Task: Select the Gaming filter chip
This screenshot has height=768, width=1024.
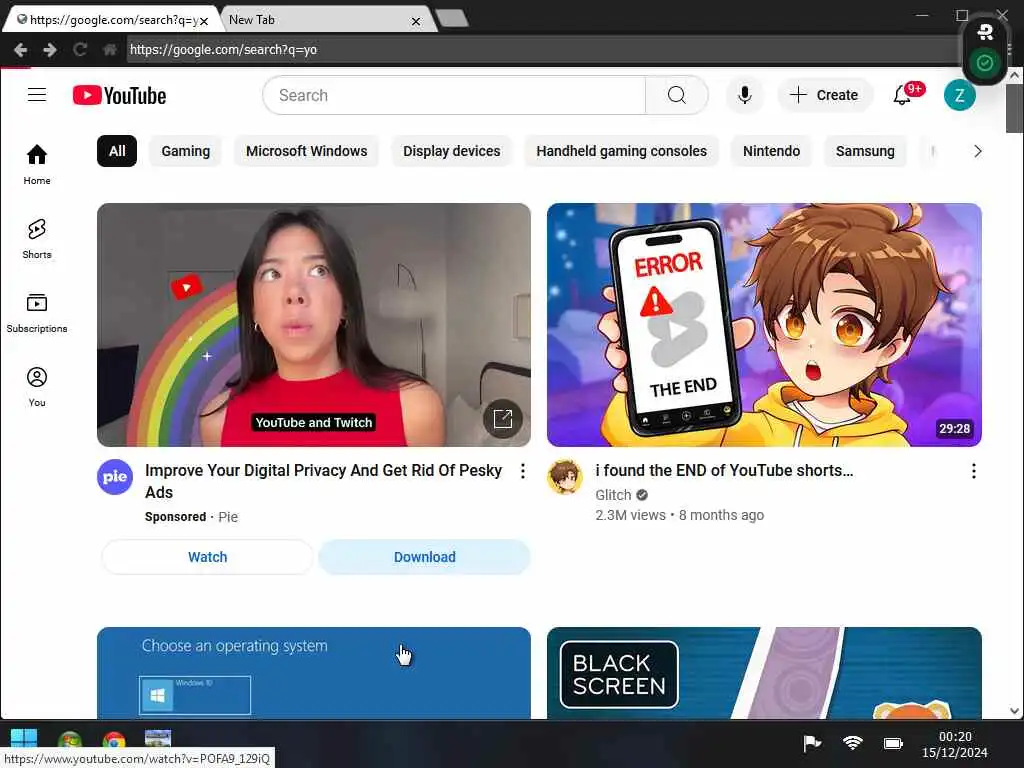Action: click(185, 152)
